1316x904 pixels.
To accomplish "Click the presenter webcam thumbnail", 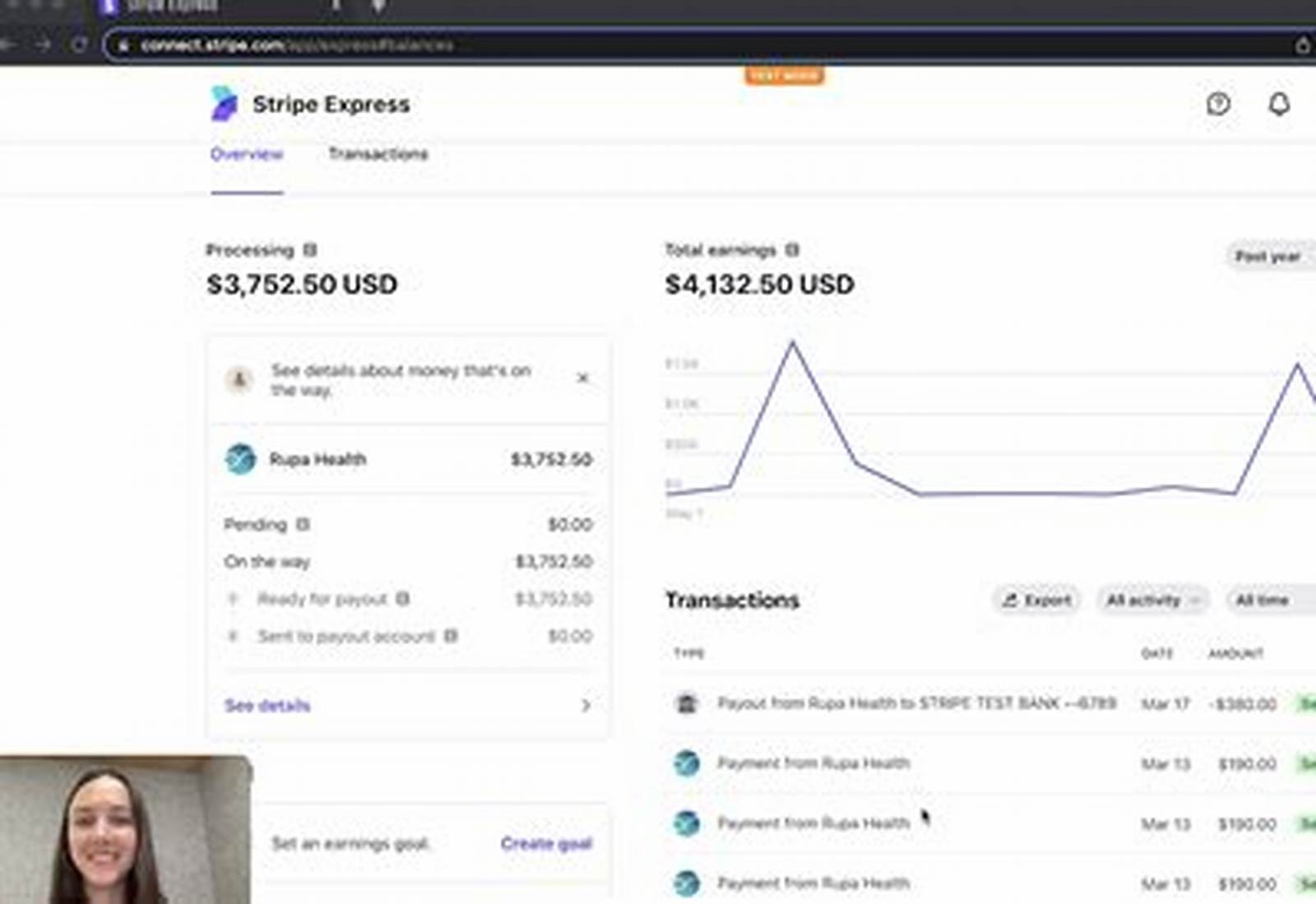I will [x=126, y=829].
